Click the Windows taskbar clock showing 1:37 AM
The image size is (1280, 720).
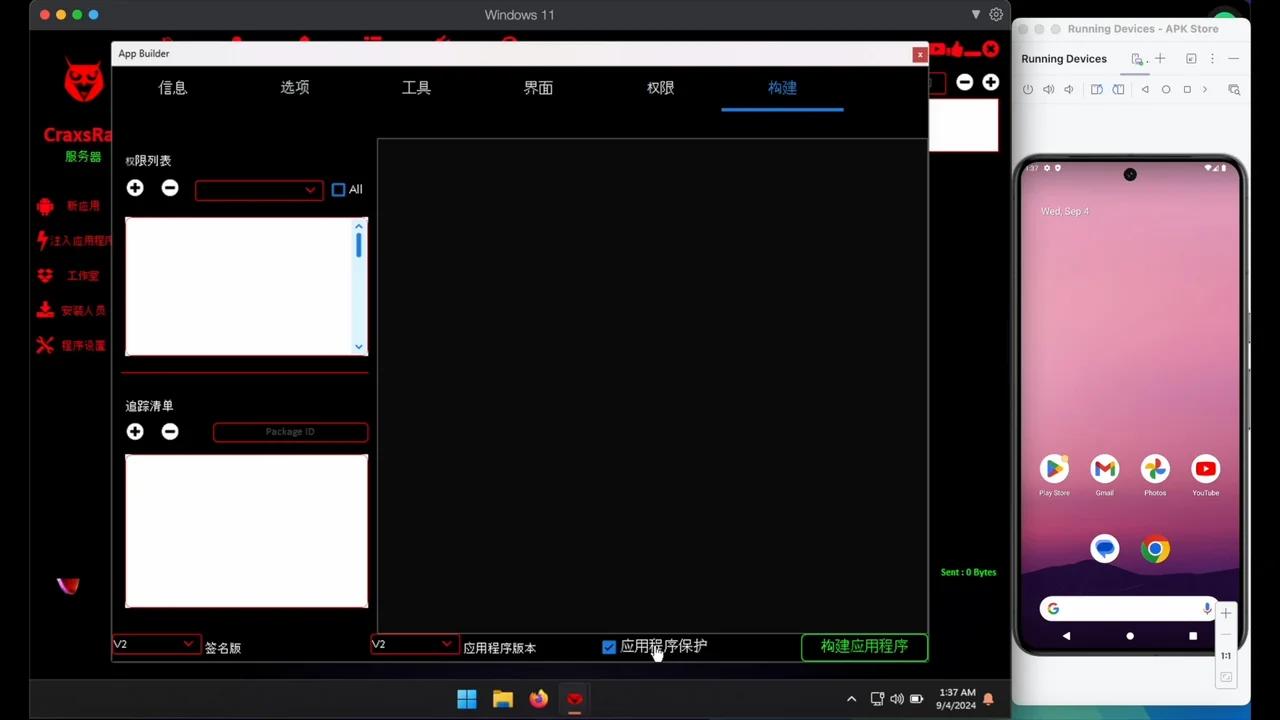pos(957,699)
